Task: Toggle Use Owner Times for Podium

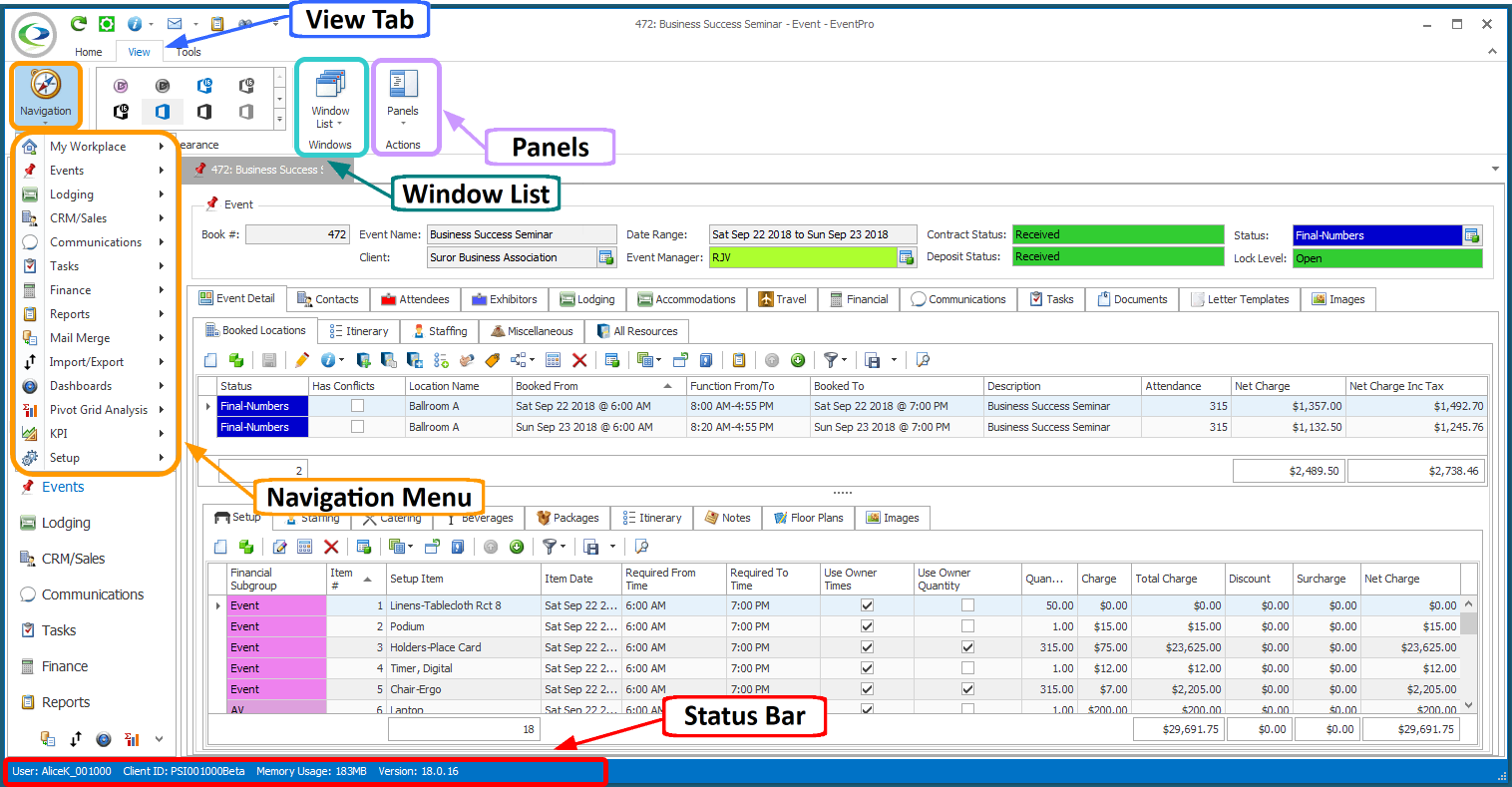Action: 867,626
